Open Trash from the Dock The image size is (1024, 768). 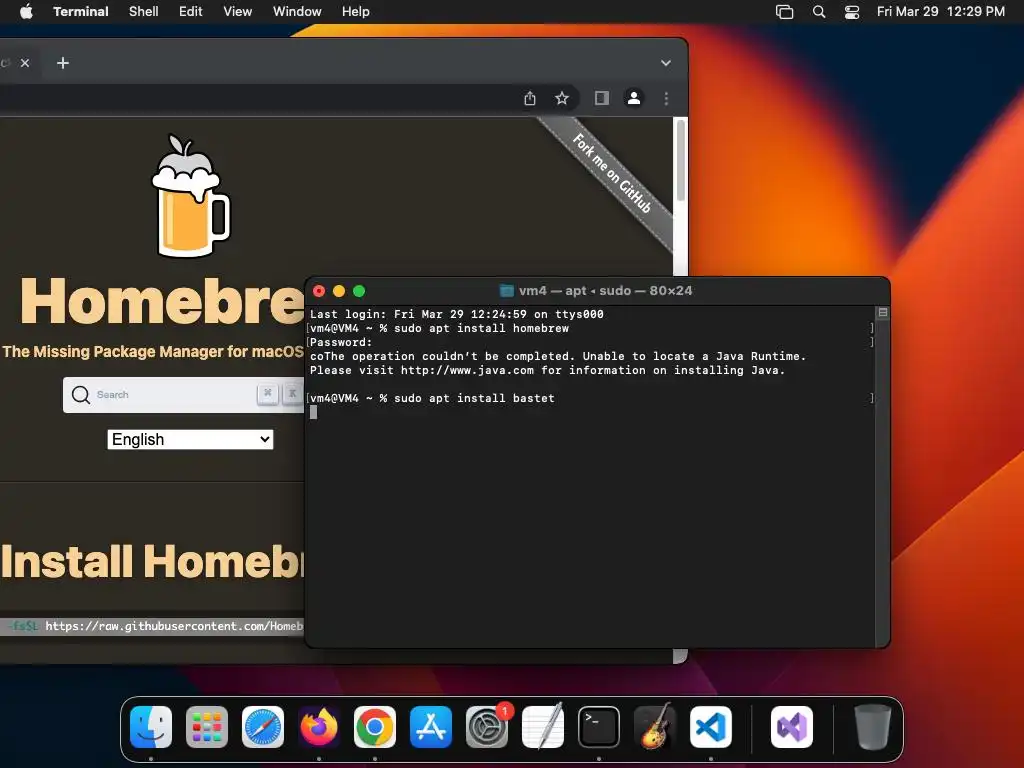872,727
